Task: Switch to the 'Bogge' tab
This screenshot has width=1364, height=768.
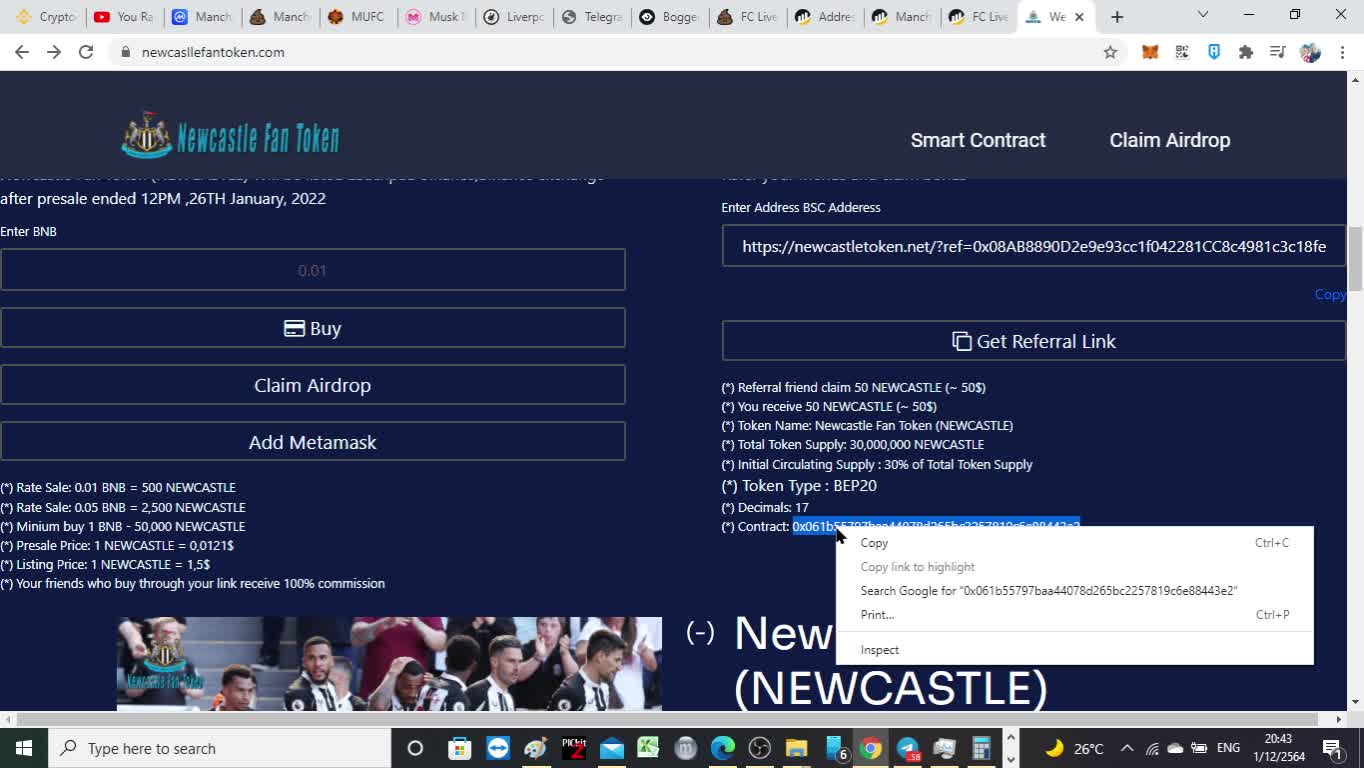Action: coord(669,17)
